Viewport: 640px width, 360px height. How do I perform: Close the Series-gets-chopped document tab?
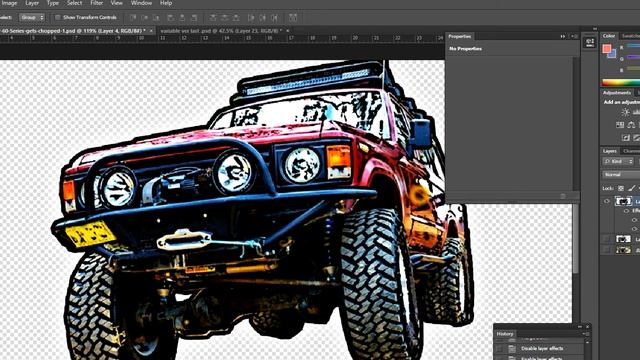151,31
